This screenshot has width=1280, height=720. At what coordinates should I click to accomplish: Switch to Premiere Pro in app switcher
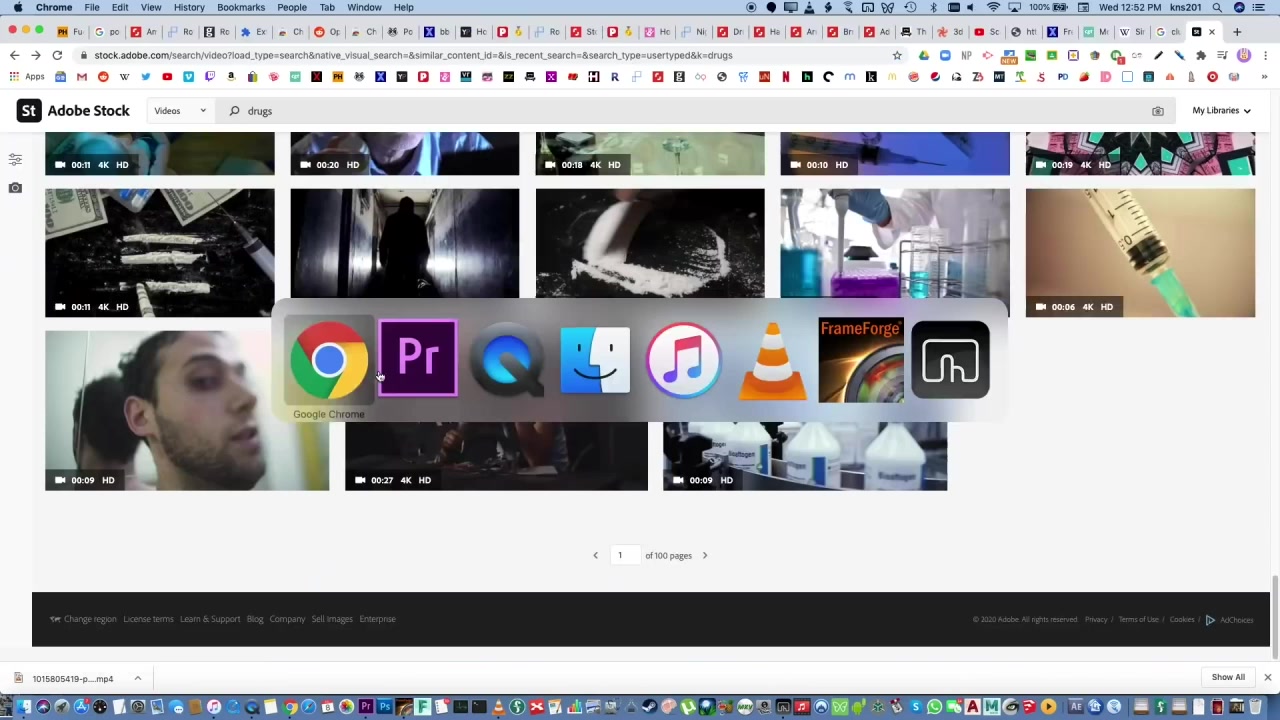(418, 360)
